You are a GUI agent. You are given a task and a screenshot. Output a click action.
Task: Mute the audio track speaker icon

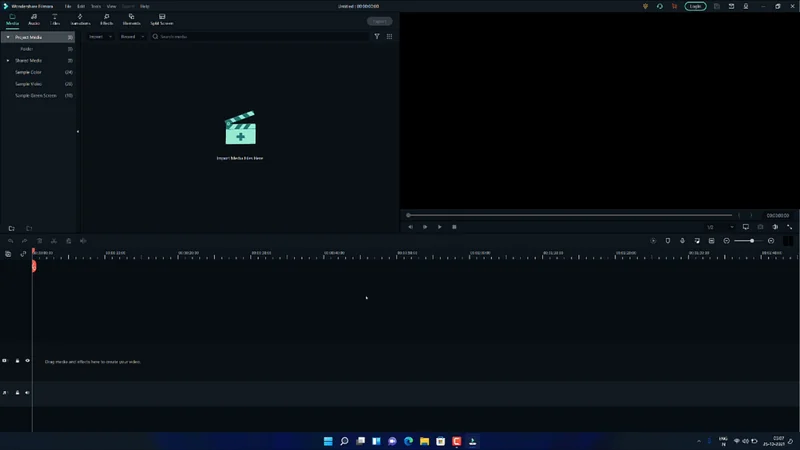pyautogui.click(x=27, y=393)
